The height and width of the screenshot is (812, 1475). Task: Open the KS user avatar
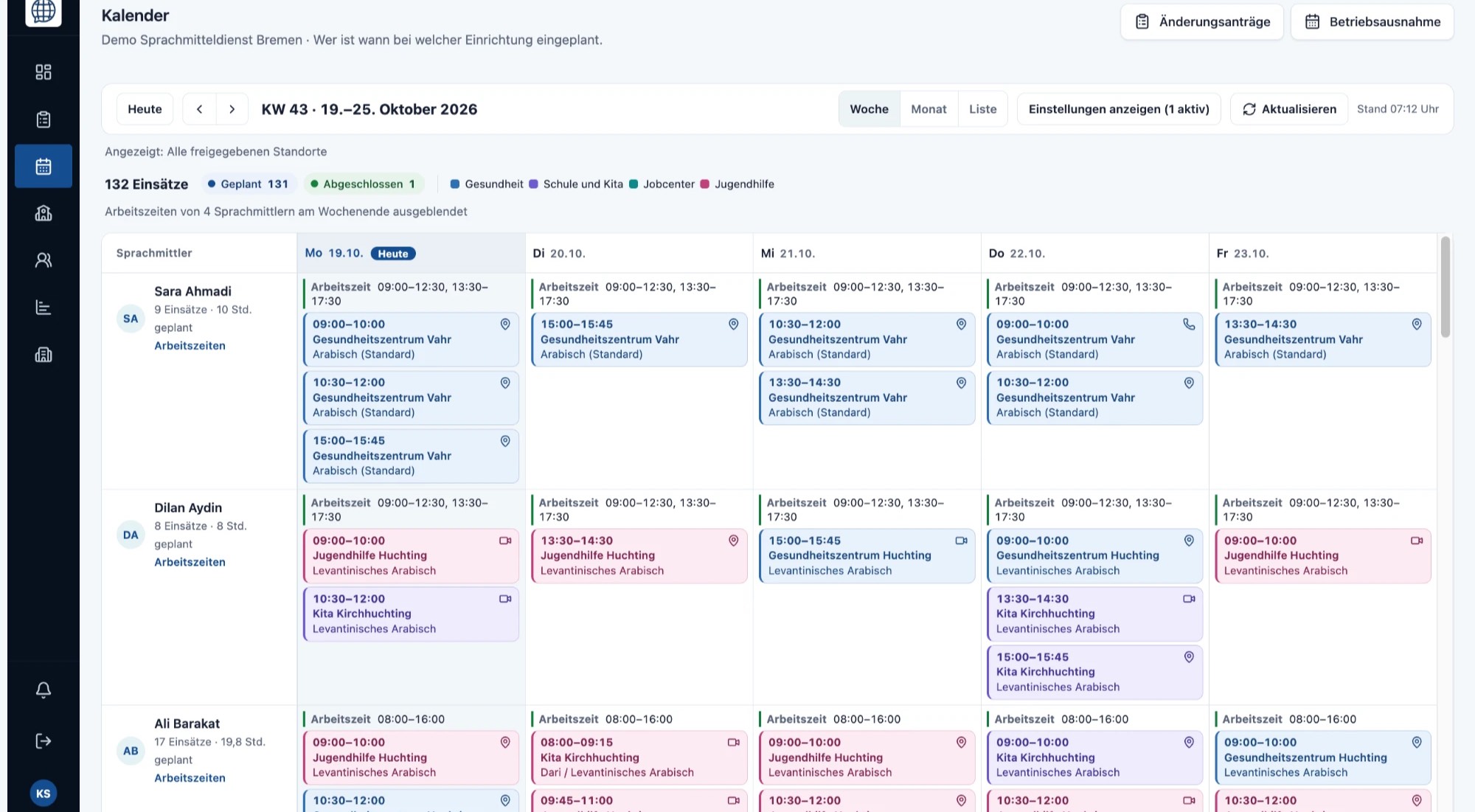point(44,794)
